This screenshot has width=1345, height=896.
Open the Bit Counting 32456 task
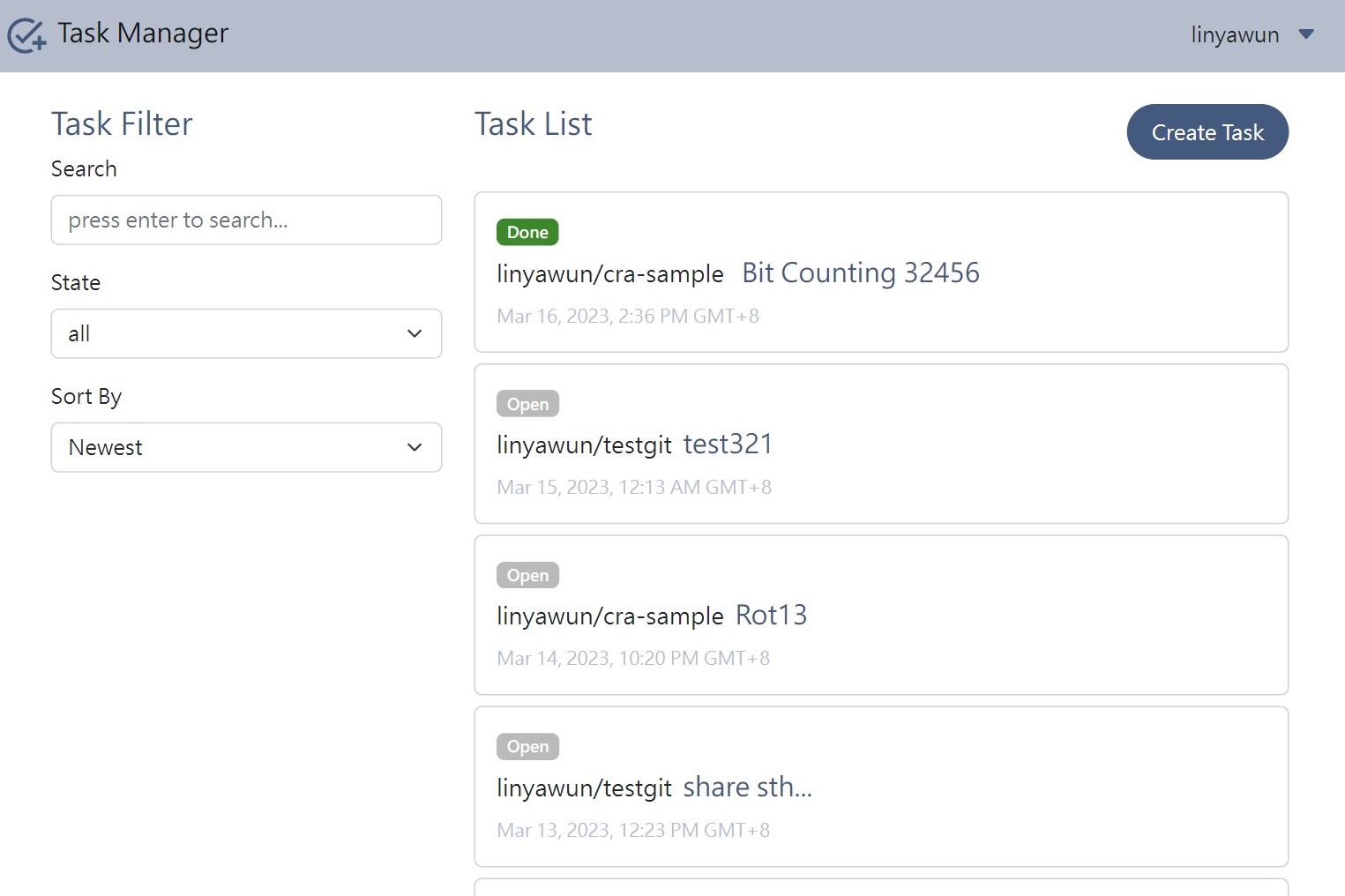coord(860,273)
